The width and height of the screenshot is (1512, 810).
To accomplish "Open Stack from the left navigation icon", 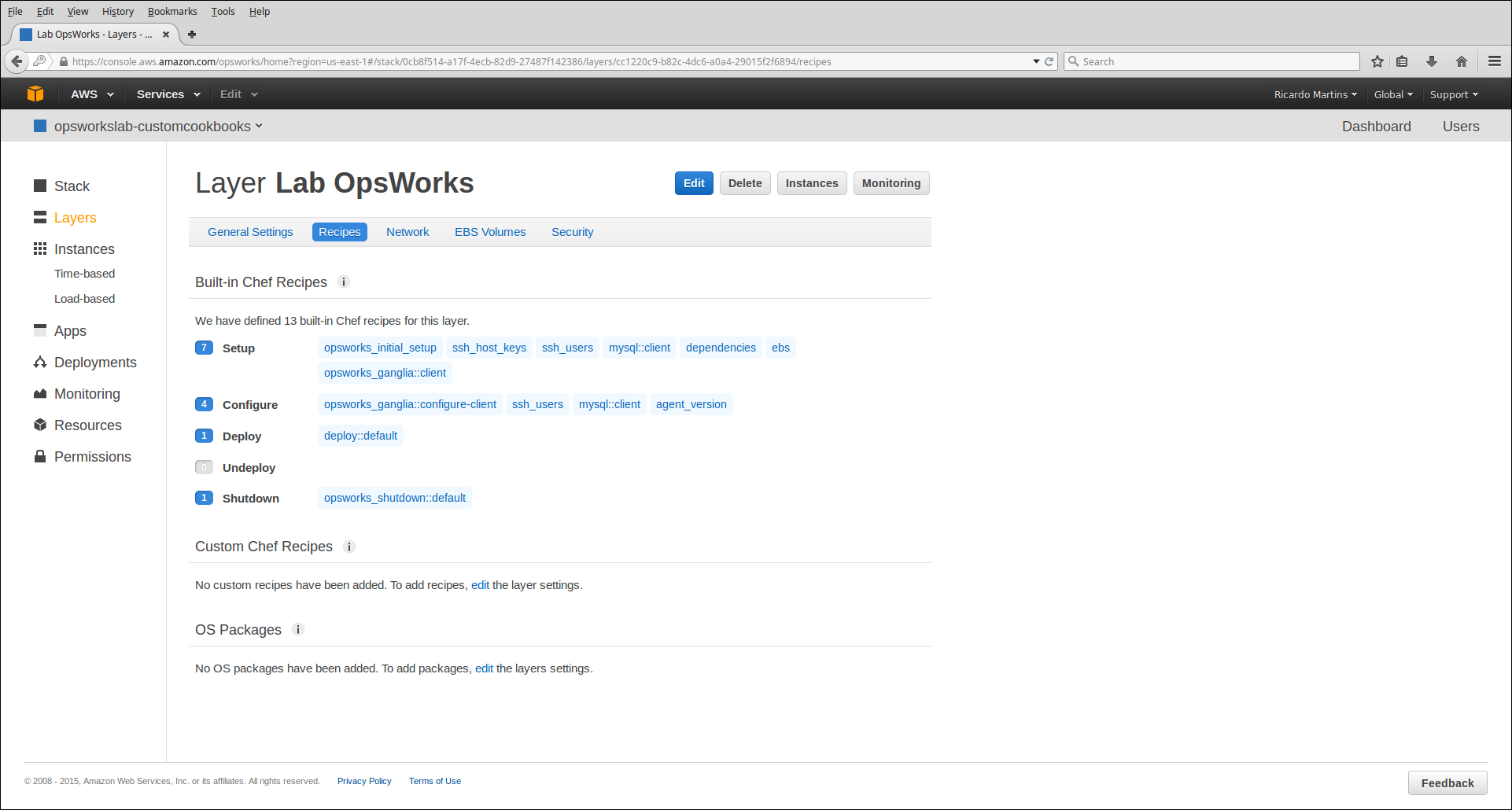I will [39, 186].
